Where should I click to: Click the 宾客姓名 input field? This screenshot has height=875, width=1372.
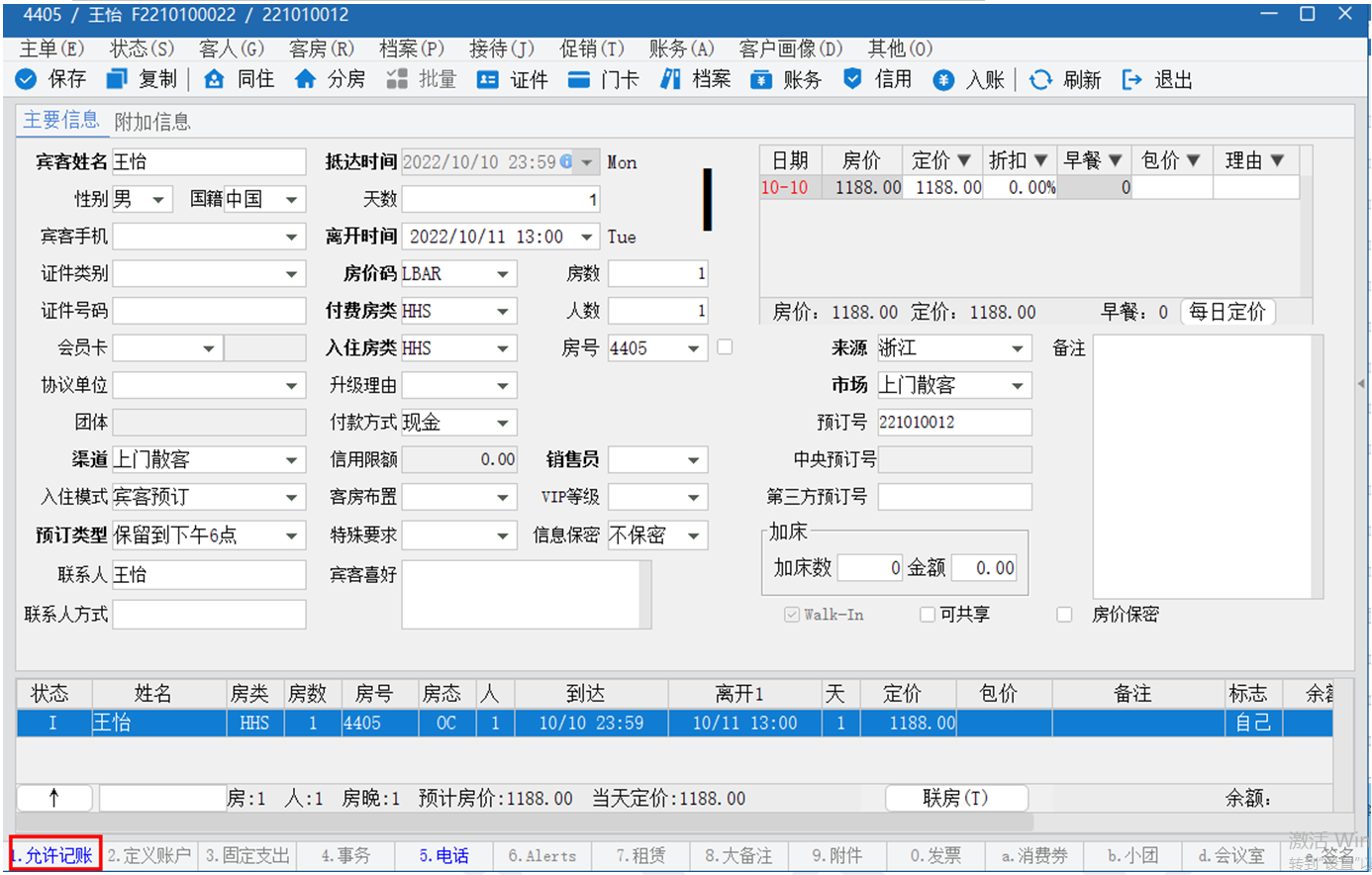[x=209, y=162]
